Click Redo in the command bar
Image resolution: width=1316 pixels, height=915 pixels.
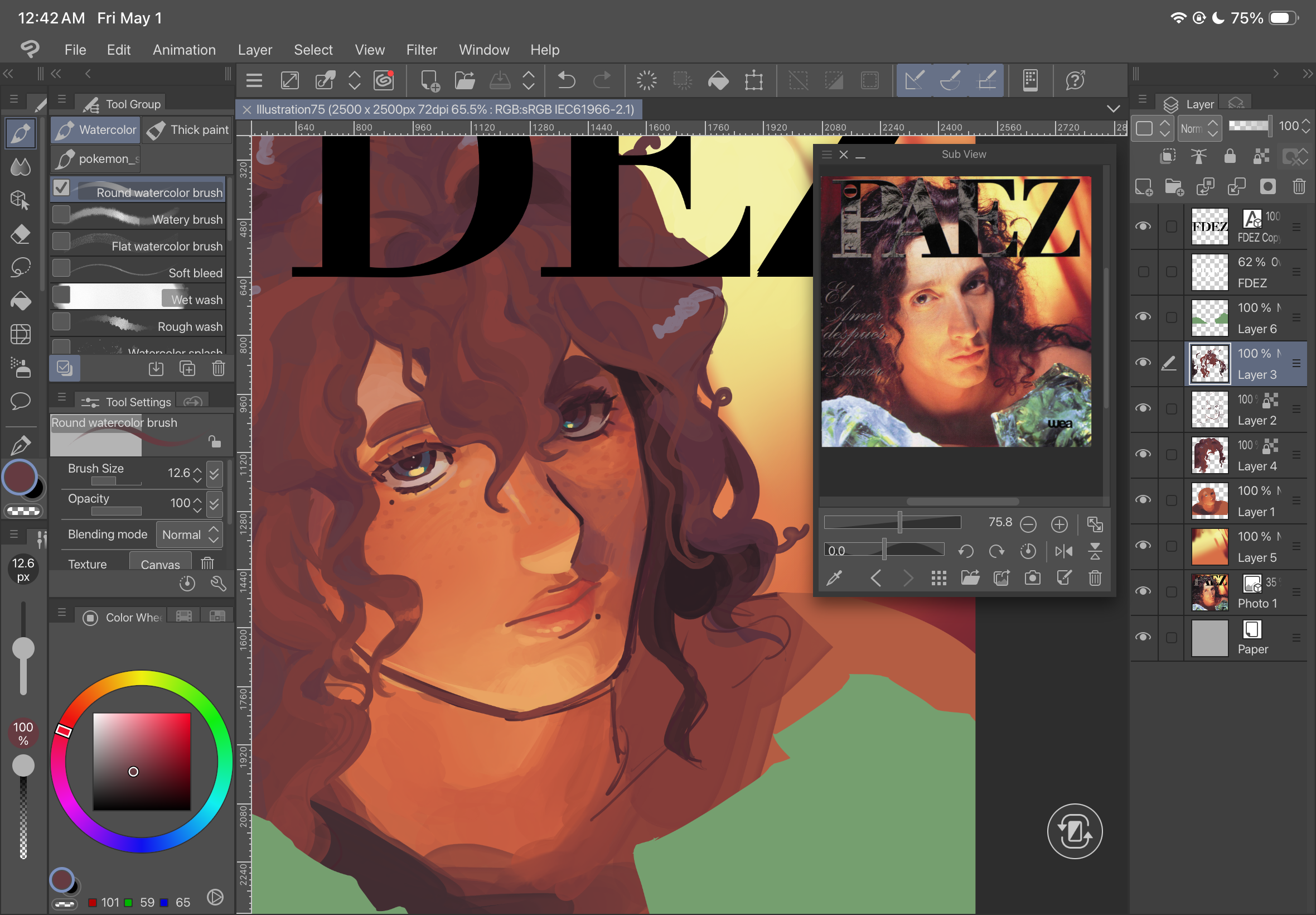(x=602, y=80)
